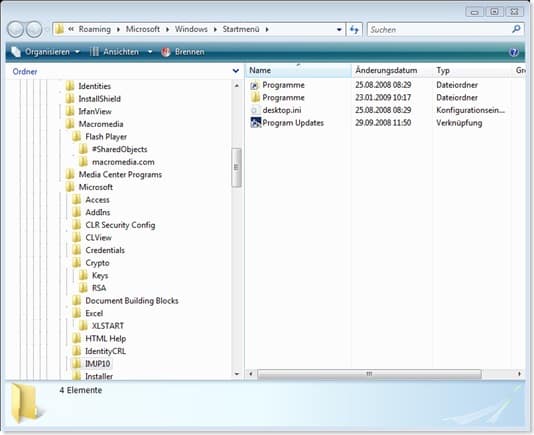The image size is (534, 435).
Task: Select IdentityCRL in the folder tree
Action: pyautogui.click(x=105, y=351)
